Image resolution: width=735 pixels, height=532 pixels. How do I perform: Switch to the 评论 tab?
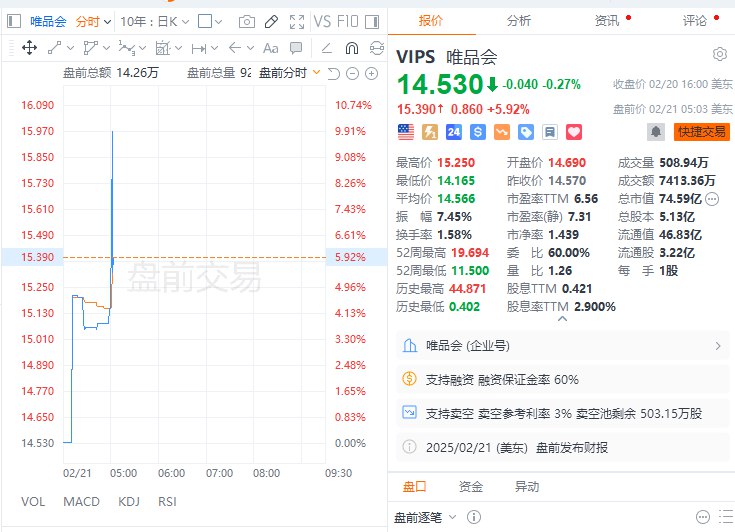pos(695,21)
